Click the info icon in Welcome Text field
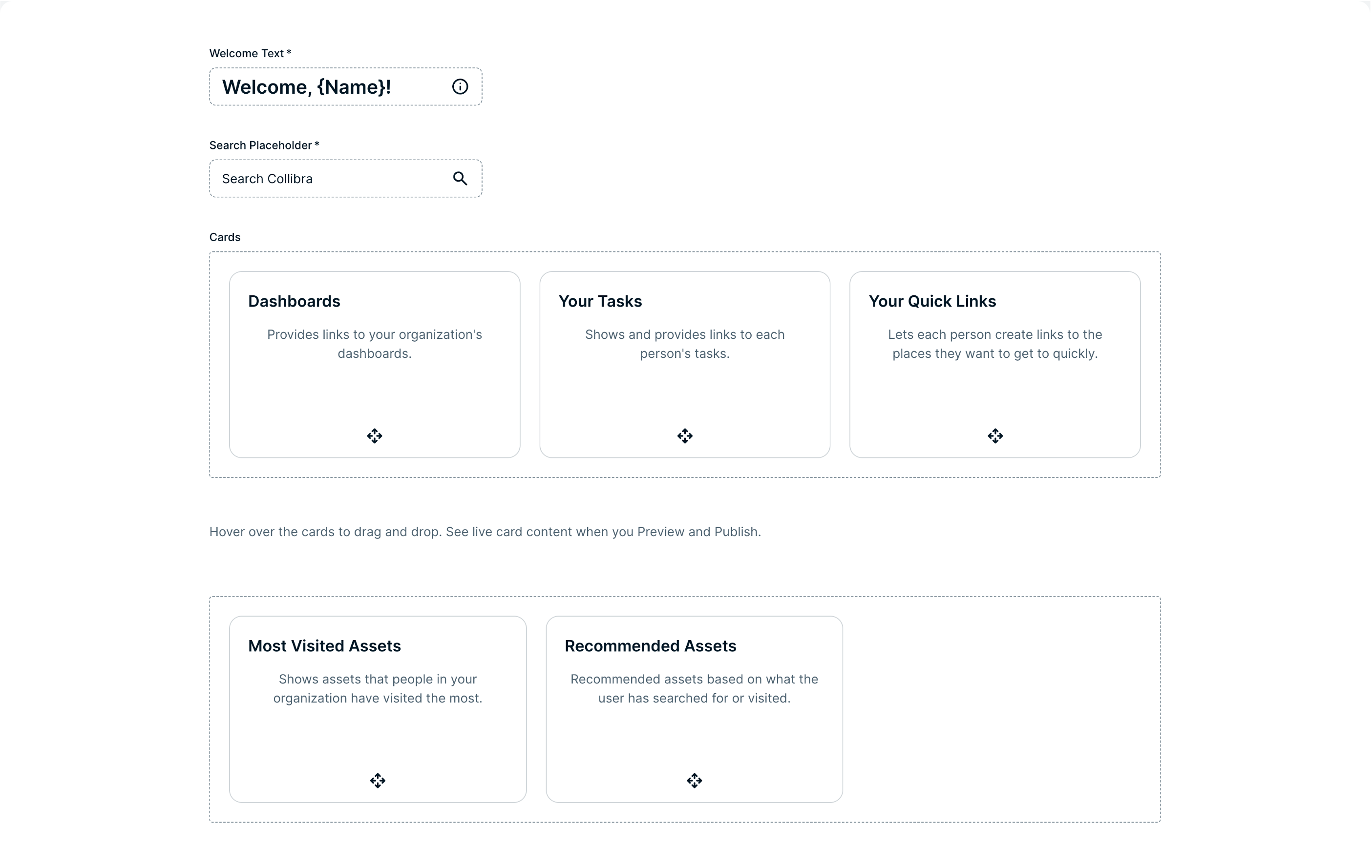Screen dimensions: 1372x868 (460, 86)
